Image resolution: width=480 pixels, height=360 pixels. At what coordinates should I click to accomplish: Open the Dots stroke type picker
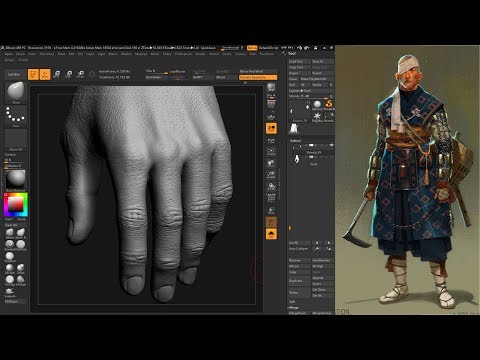tap(16, 117)
